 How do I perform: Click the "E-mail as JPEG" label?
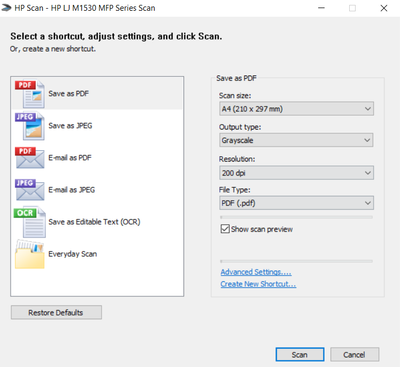tap(72, 190)
